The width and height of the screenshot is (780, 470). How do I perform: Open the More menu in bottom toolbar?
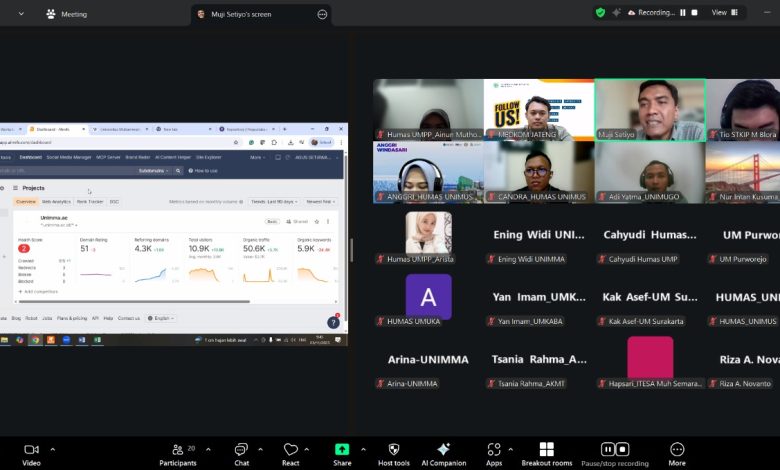tap(677, 451)
